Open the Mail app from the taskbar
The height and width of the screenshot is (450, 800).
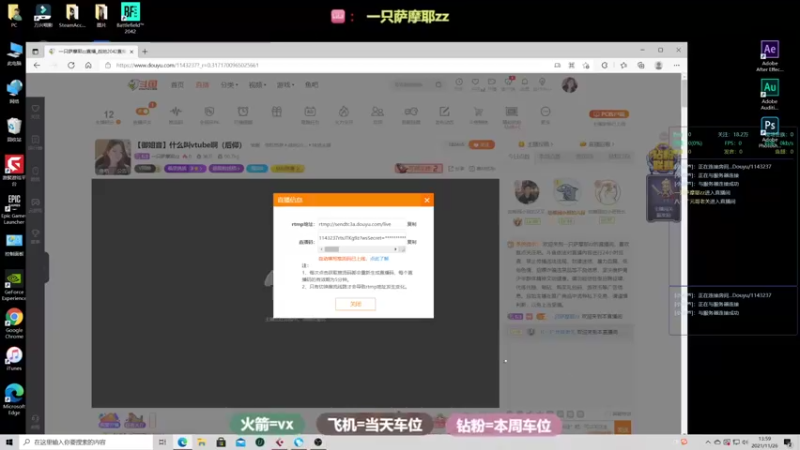[x=240, y=442]
